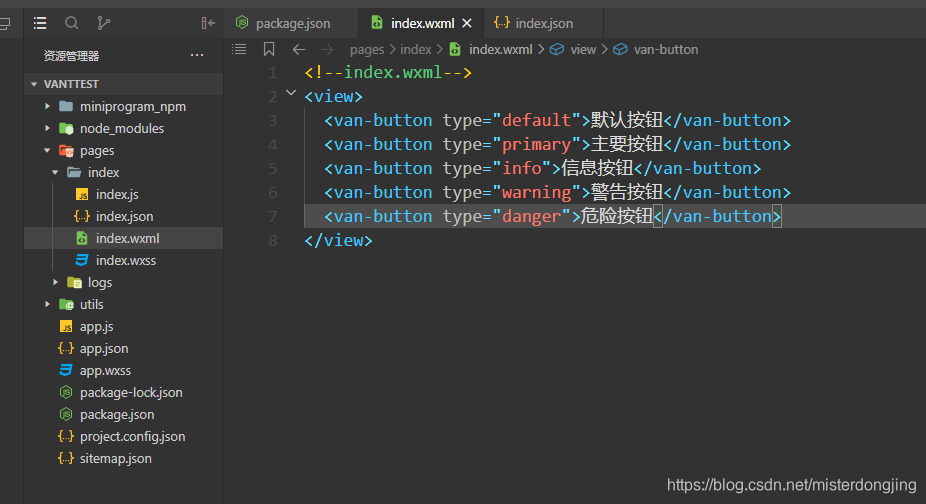Click the comment text index.wxml on line 1
This screenshot has height=504, width=926.
(x=393, y=72)
